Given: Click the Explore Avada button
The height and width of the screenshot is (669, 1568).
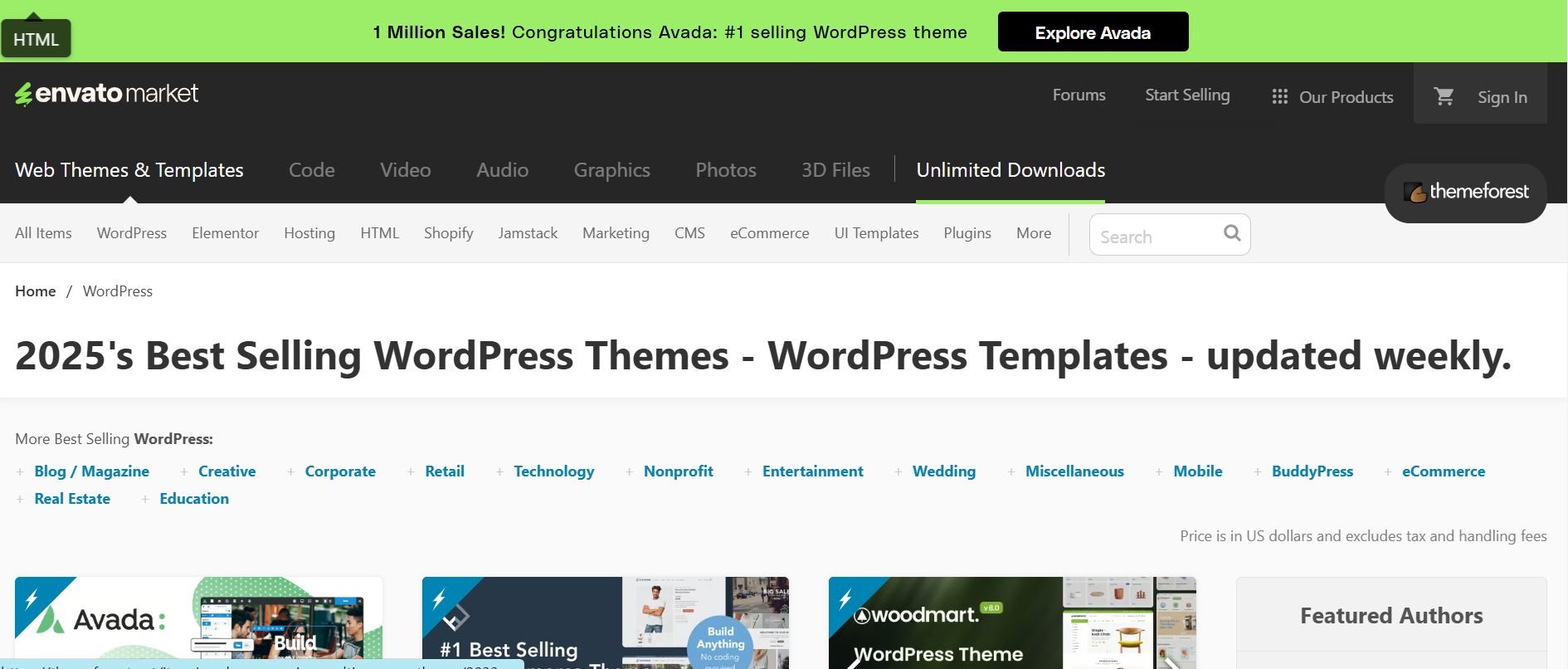Looking at the screenshot, I should pyautogui.click(x=1093, y=32).
